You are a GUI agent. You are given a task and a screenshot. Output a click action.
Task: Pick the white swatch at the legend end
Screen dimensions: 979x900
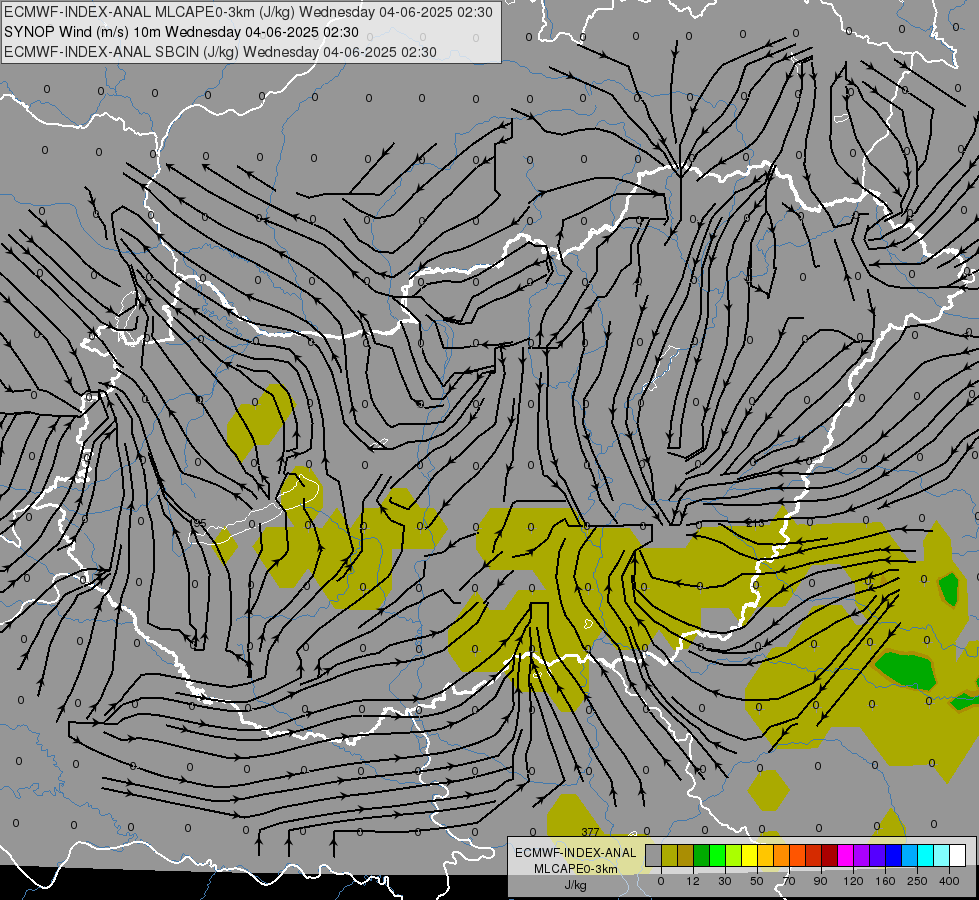click(957, 855)
